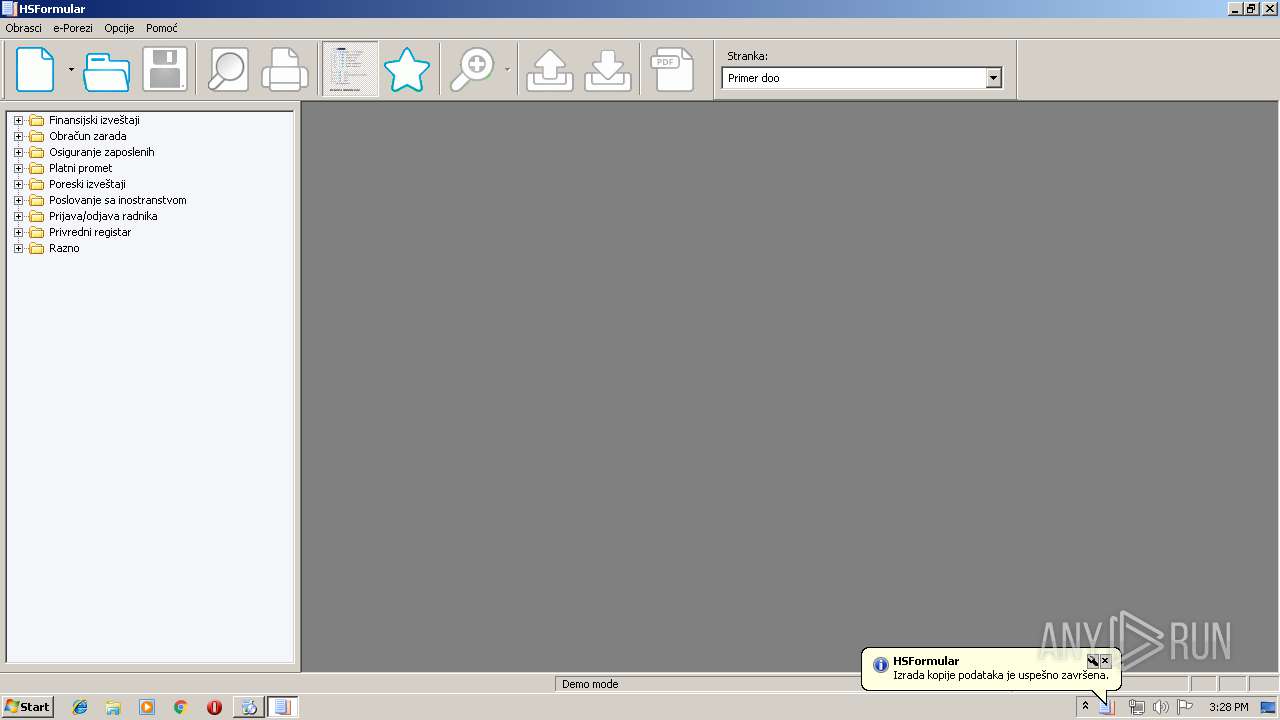The width and height of the screenshot is (1280, 720).
Task: Click the PDF export icon
Action: [x=672, y=70]
